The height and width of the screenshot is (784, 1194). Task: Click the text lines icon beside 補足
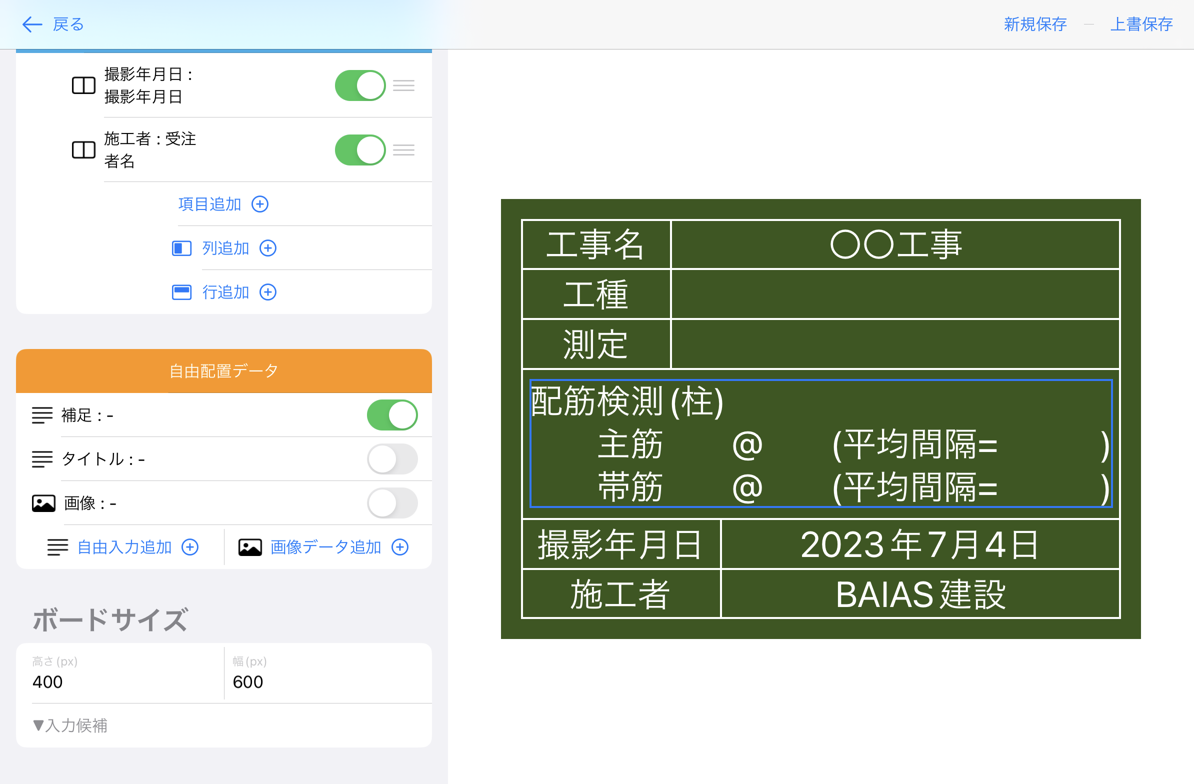point(42,415)
